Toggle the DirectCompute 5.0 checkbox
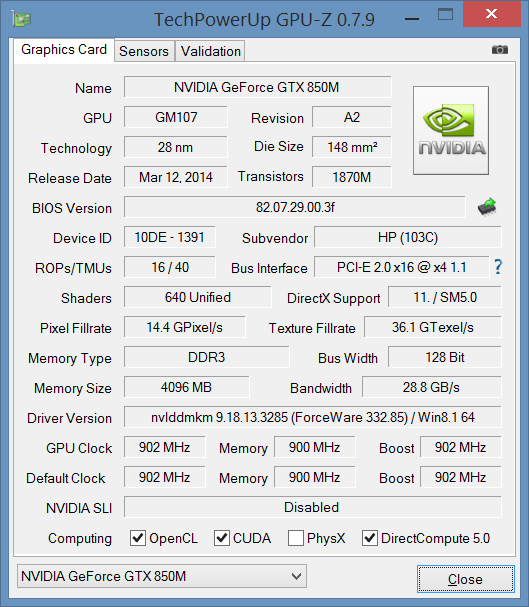The image size is (529, 607). (x=370, y=538)
